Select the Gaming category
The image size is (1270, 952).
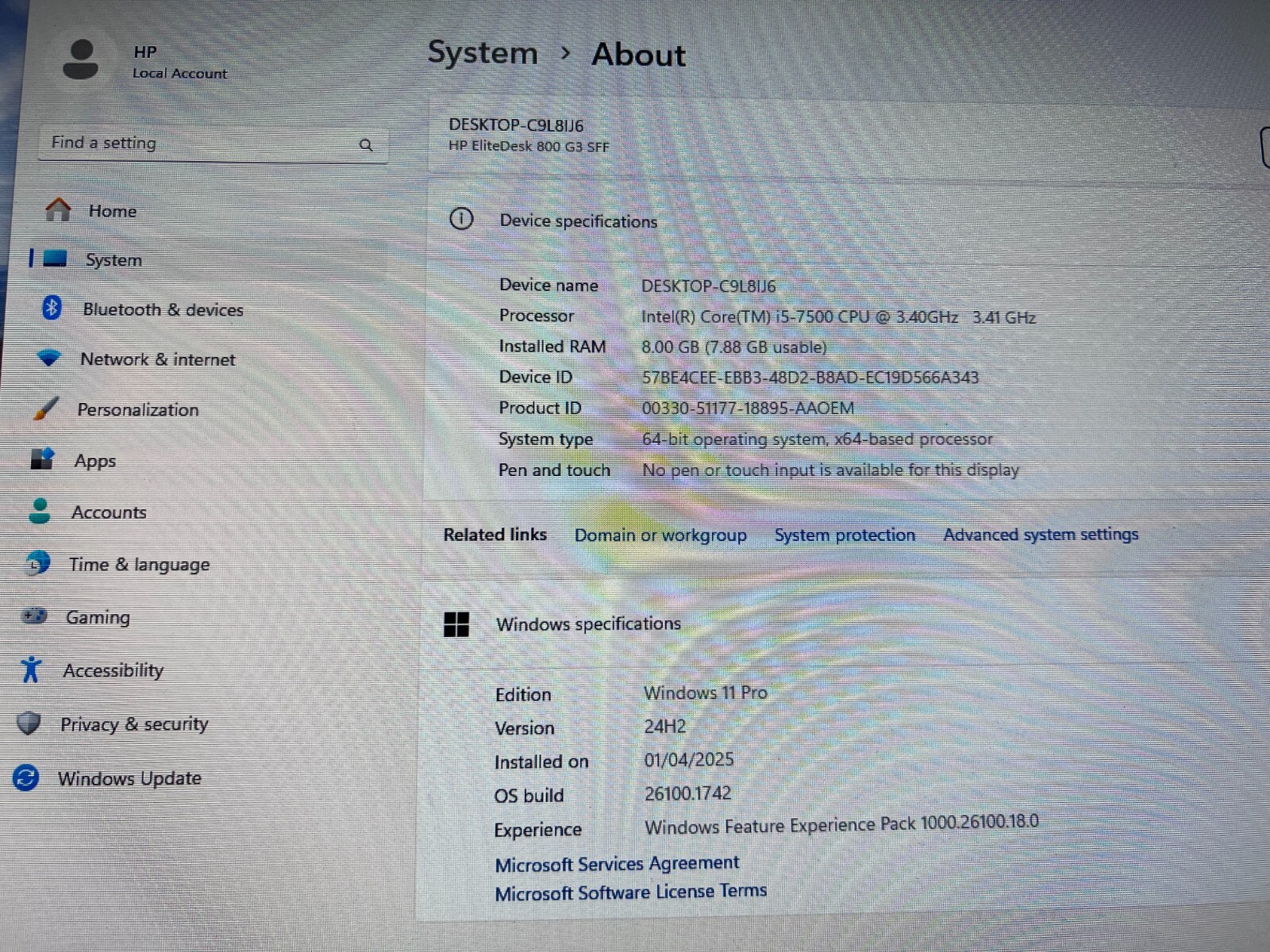pos(98,617)
